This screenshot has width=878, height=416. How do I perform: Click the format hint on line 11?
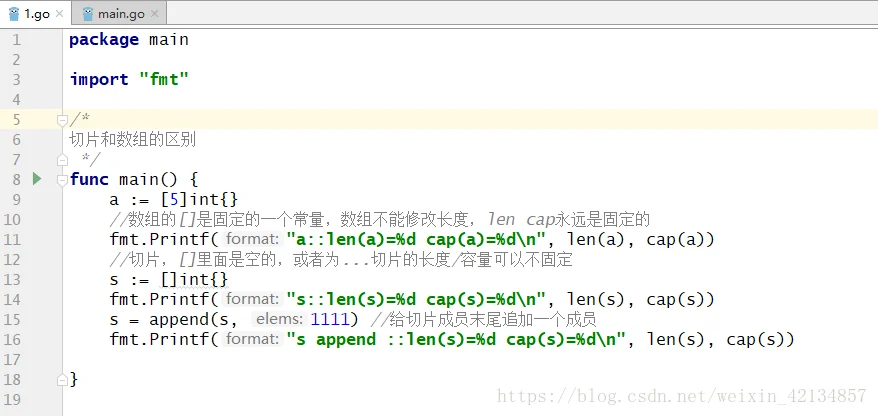pos(252,240)
